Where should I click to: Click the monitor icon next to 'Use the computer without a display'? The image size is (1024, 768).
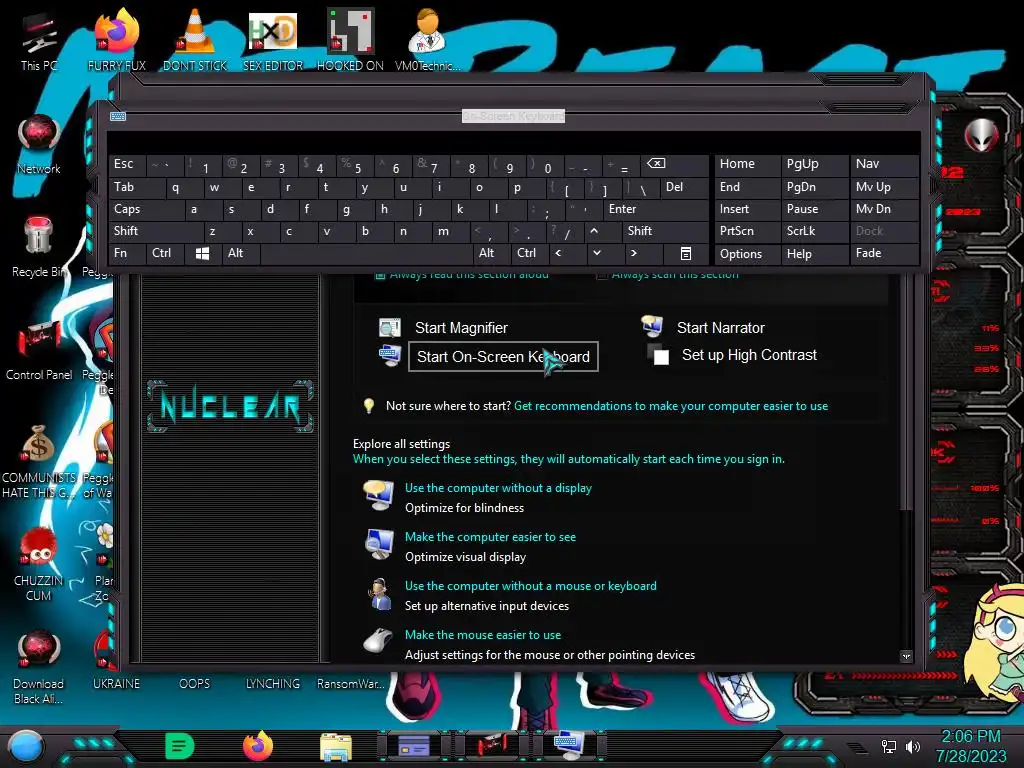(379, 495)
